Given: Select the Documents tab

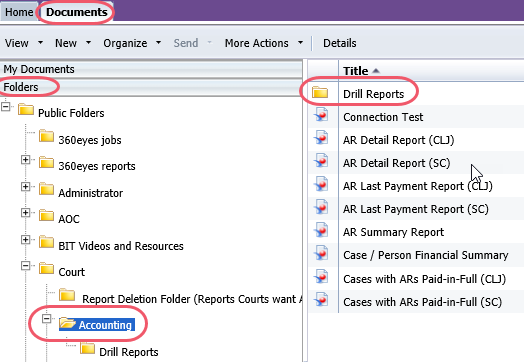Looking at the screenshot, I should [x=77, y=12].
